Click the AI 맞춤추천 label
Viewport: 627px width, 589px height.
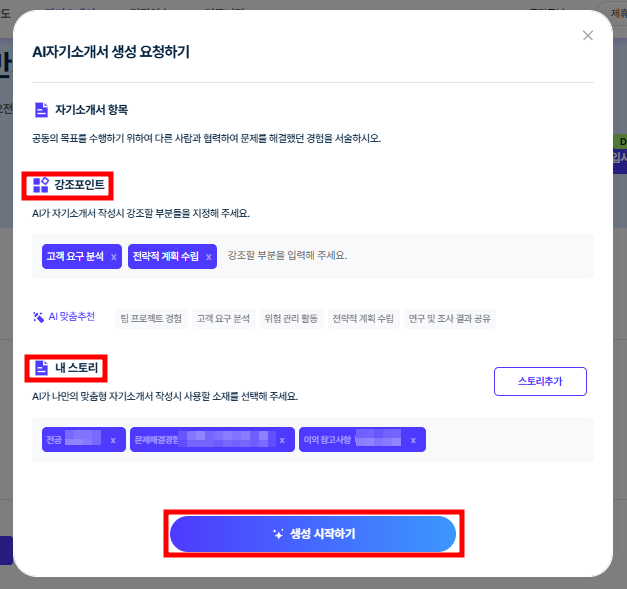coord(72,317)
